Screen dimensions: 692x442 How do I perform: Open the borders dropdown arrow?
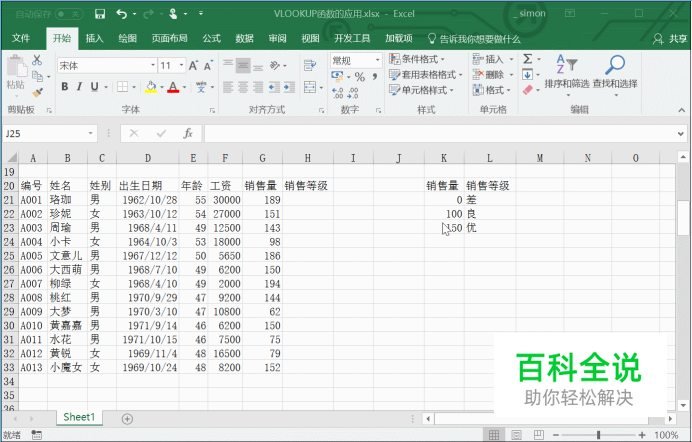[134, 87]
